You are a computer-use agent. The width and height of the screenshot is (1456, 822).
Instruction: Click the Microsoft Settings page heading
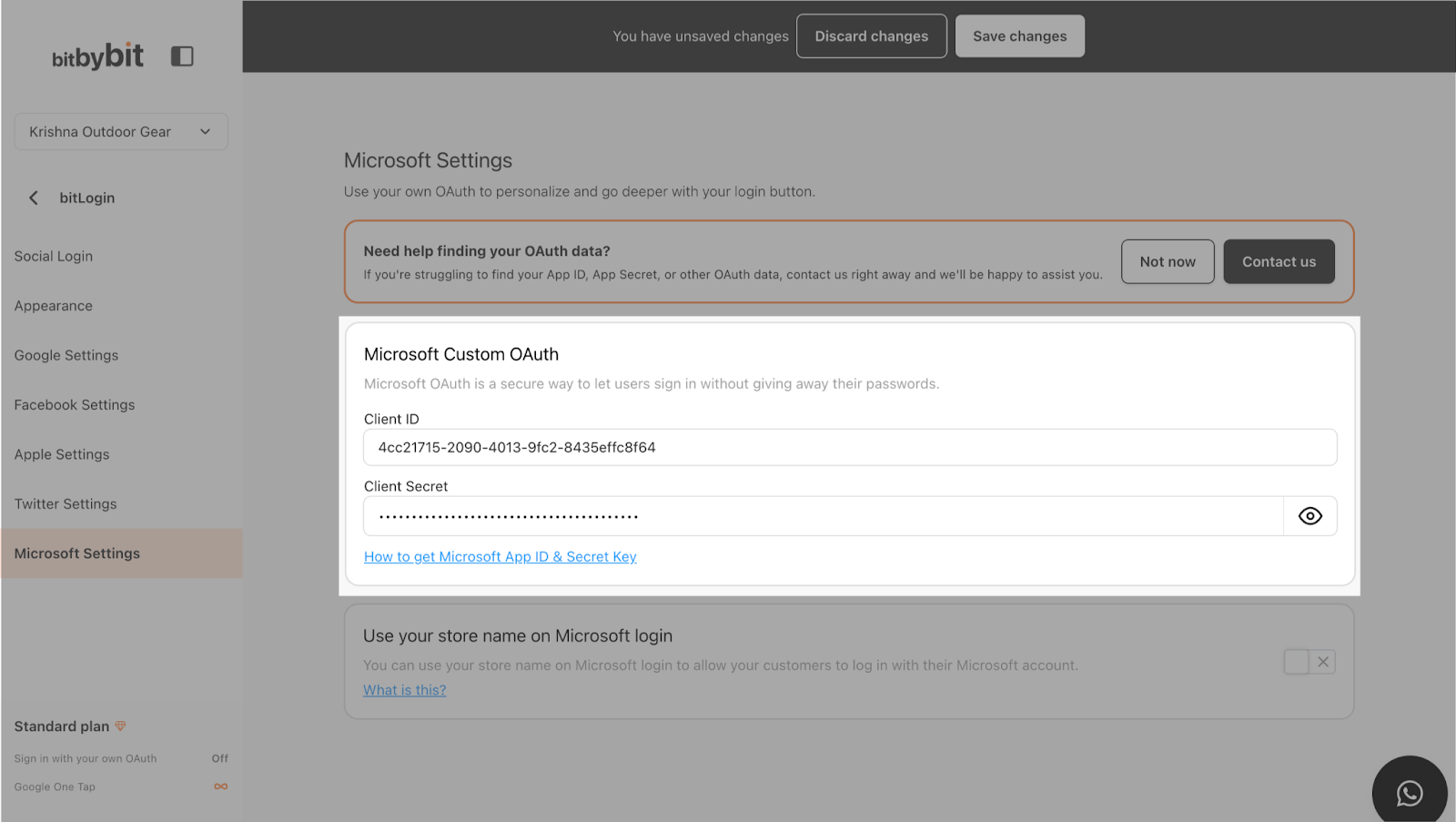[428, 161]
